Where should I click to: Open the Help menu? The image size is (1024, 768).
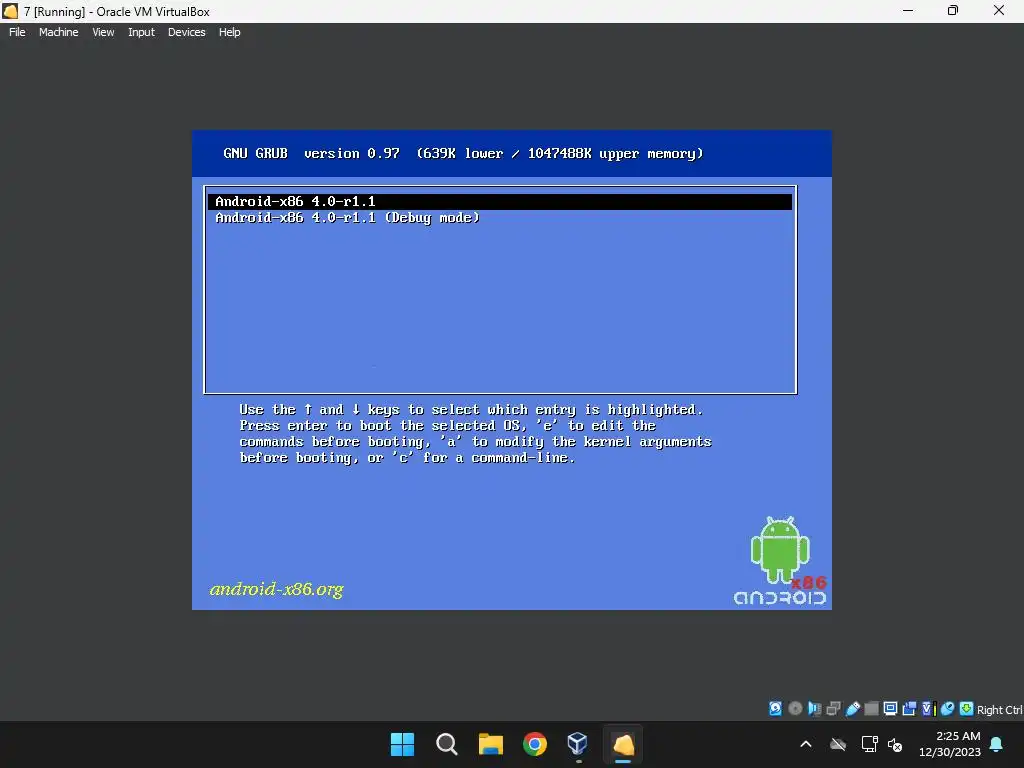tap(229, 32)
